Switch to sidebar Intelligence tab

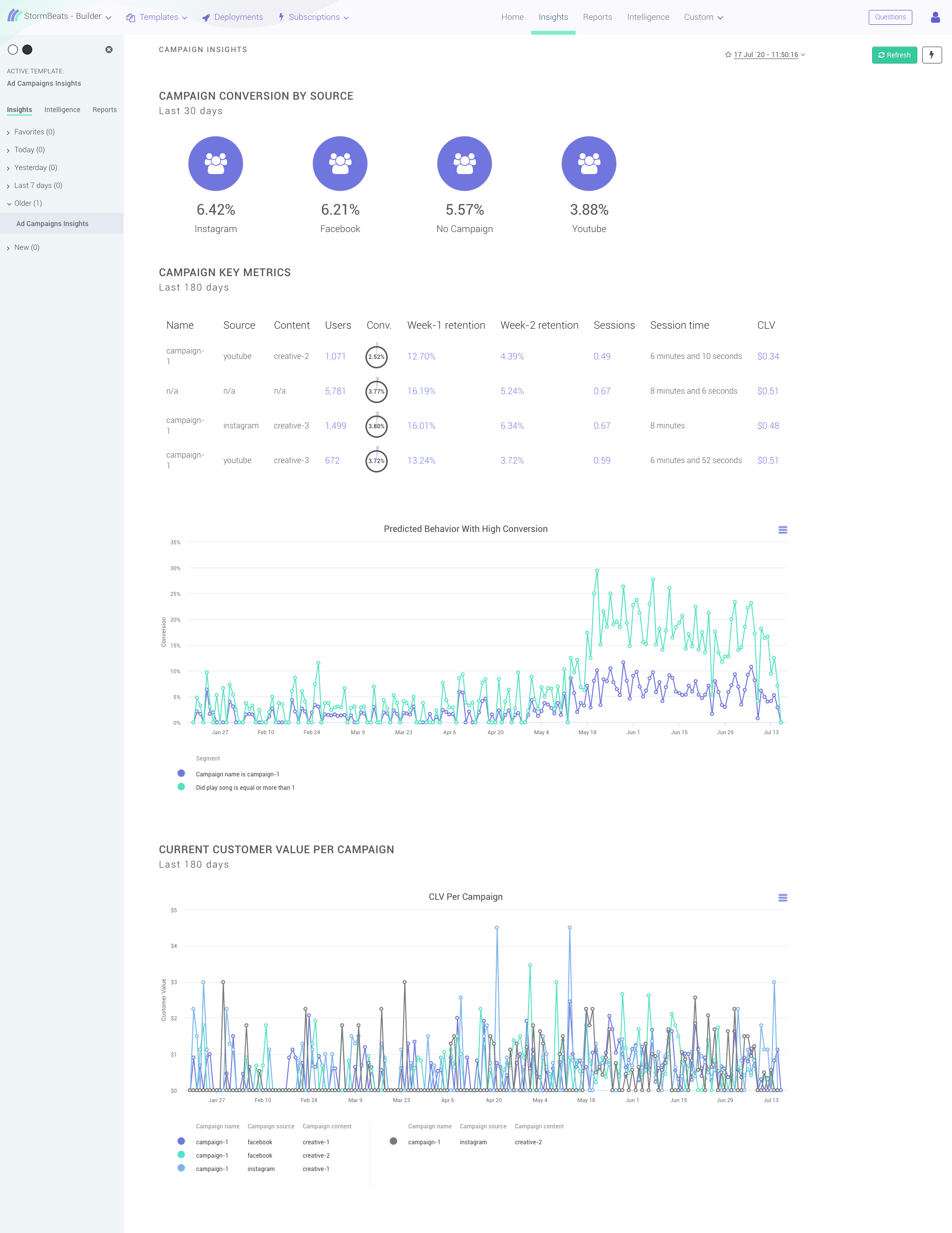point(62,110)
